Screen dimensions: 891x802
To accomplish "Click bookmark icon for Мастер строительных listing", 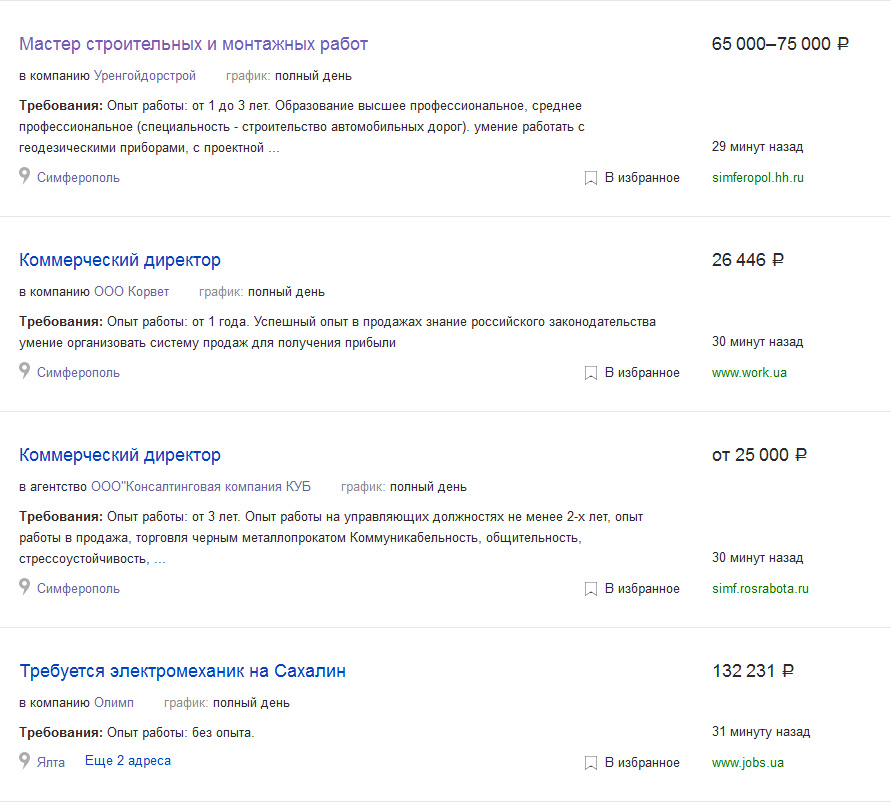I will click(x=591, y=178).
